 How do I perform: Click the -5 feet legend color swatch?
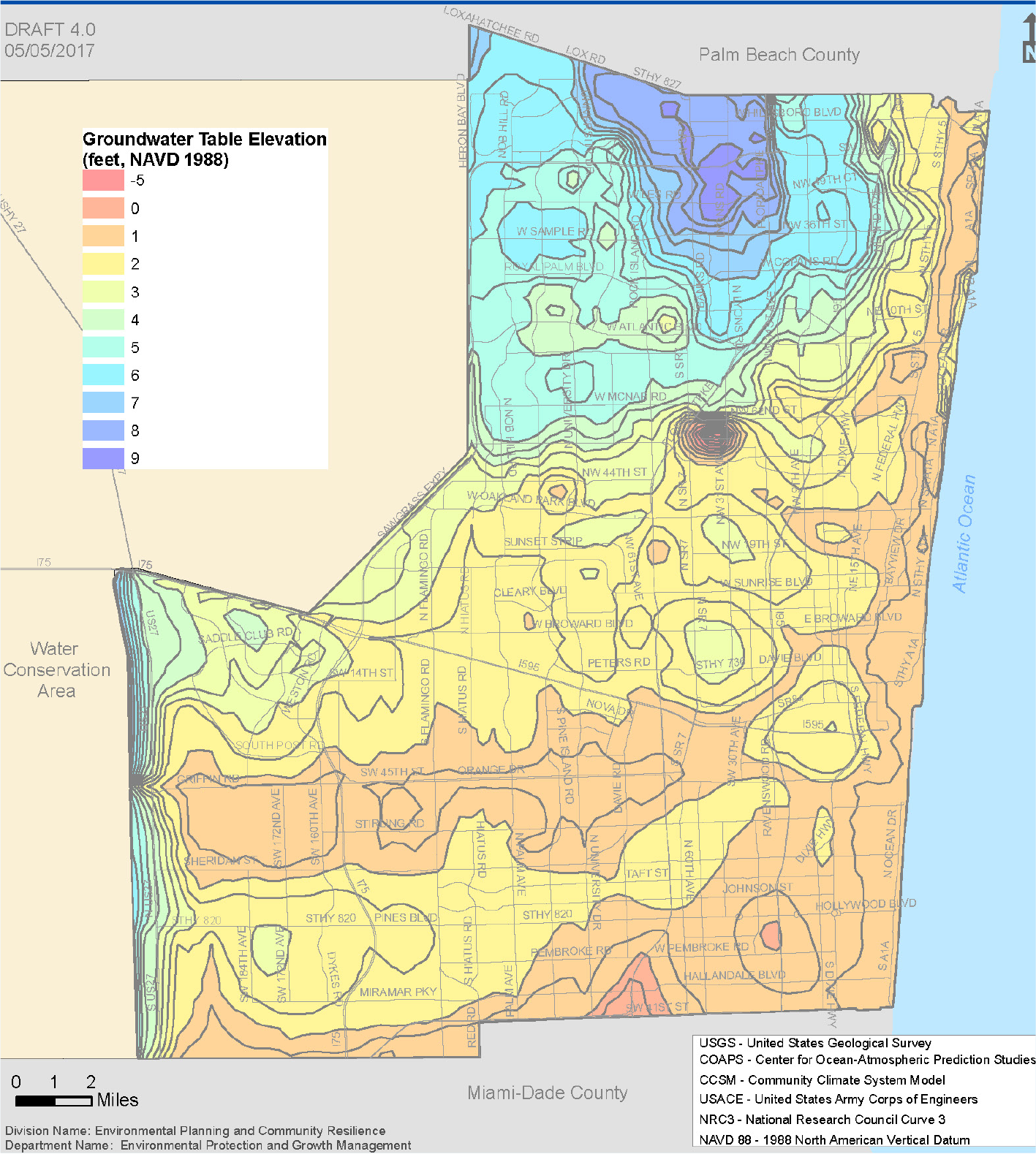[x=103, y=181]
